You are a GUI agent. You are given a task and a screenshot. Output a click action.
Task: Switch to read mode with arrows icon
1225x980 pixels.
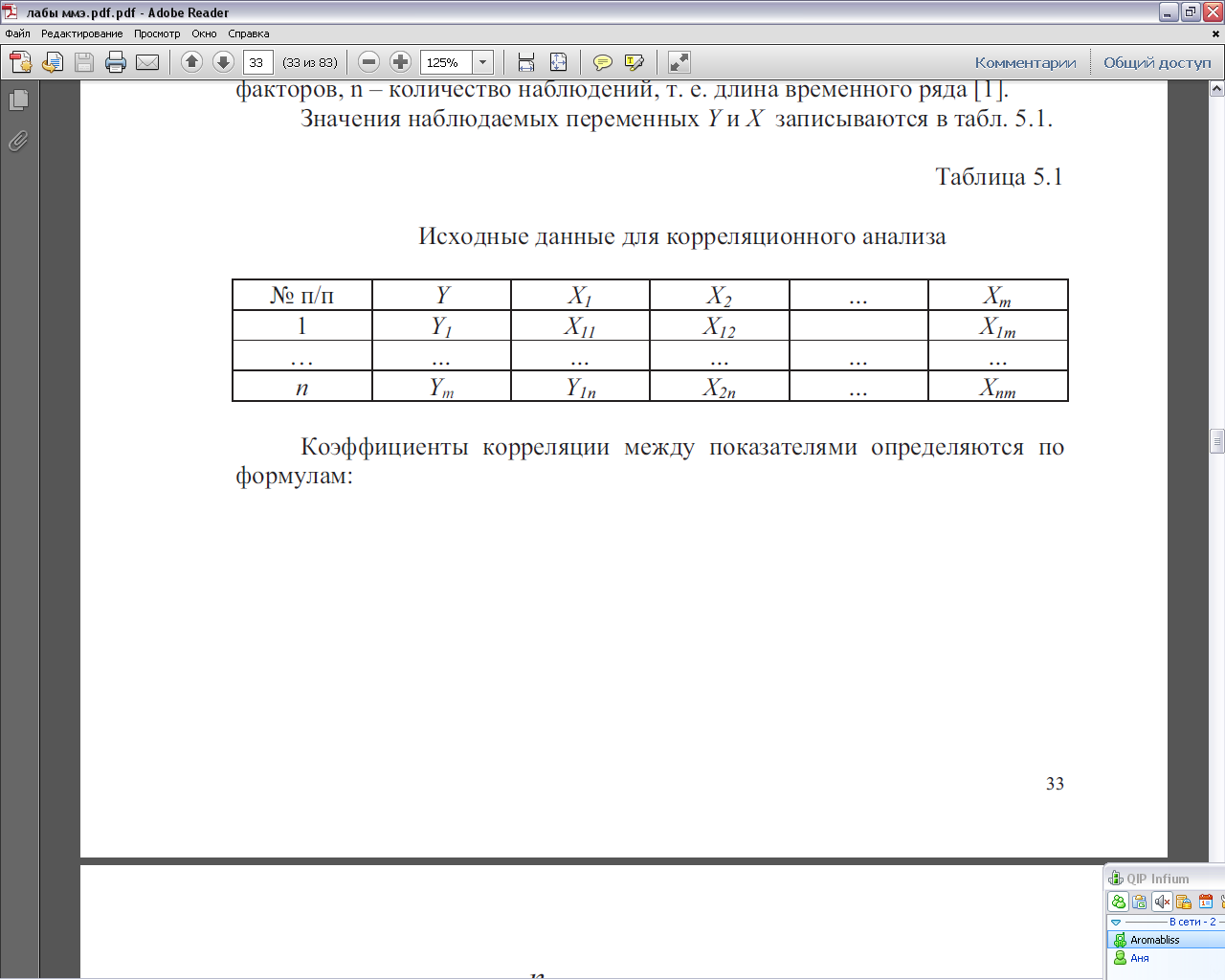pos(679,62)
